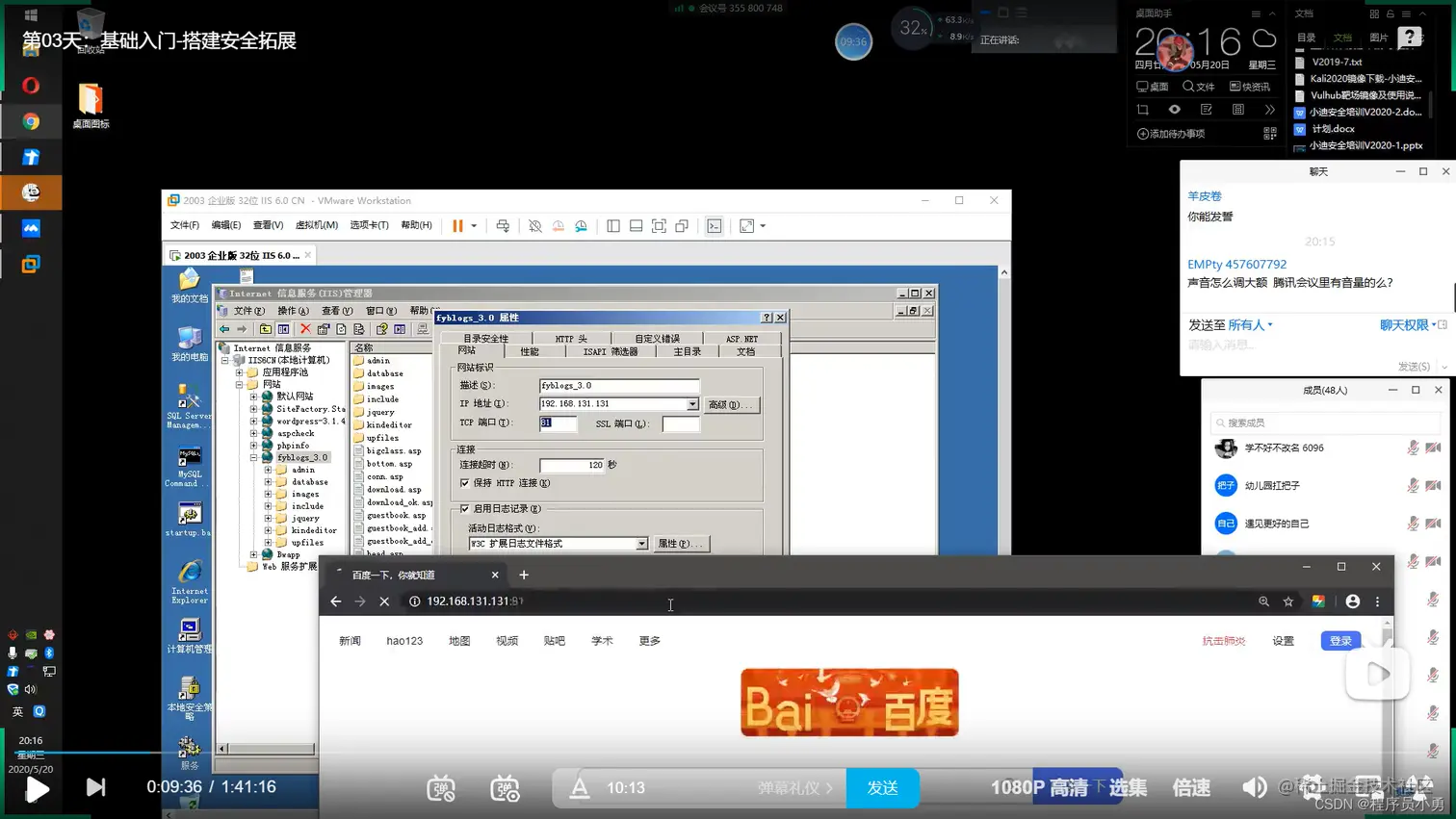Click the VMware pause virtual machine button

(457, 226)
